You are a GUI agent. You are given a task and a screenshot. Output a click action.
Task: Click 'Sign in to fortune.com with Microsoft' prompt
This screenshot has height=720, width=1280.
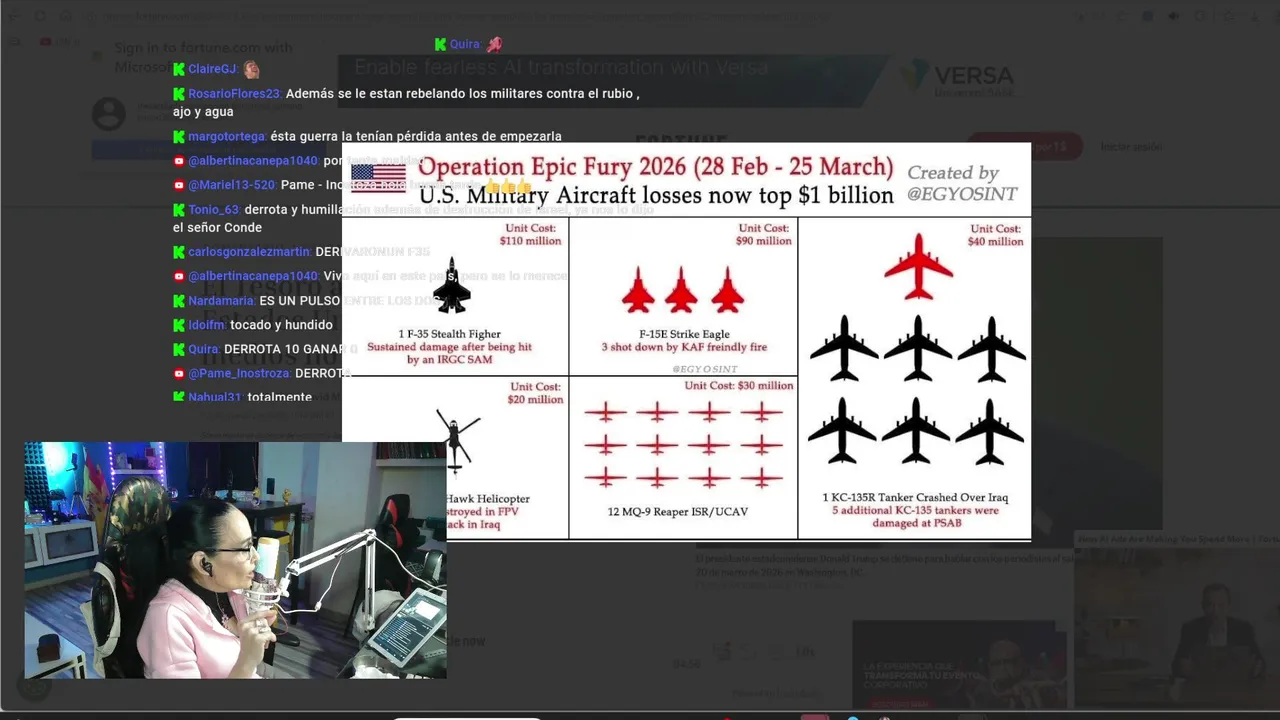(x=203, y=57)
